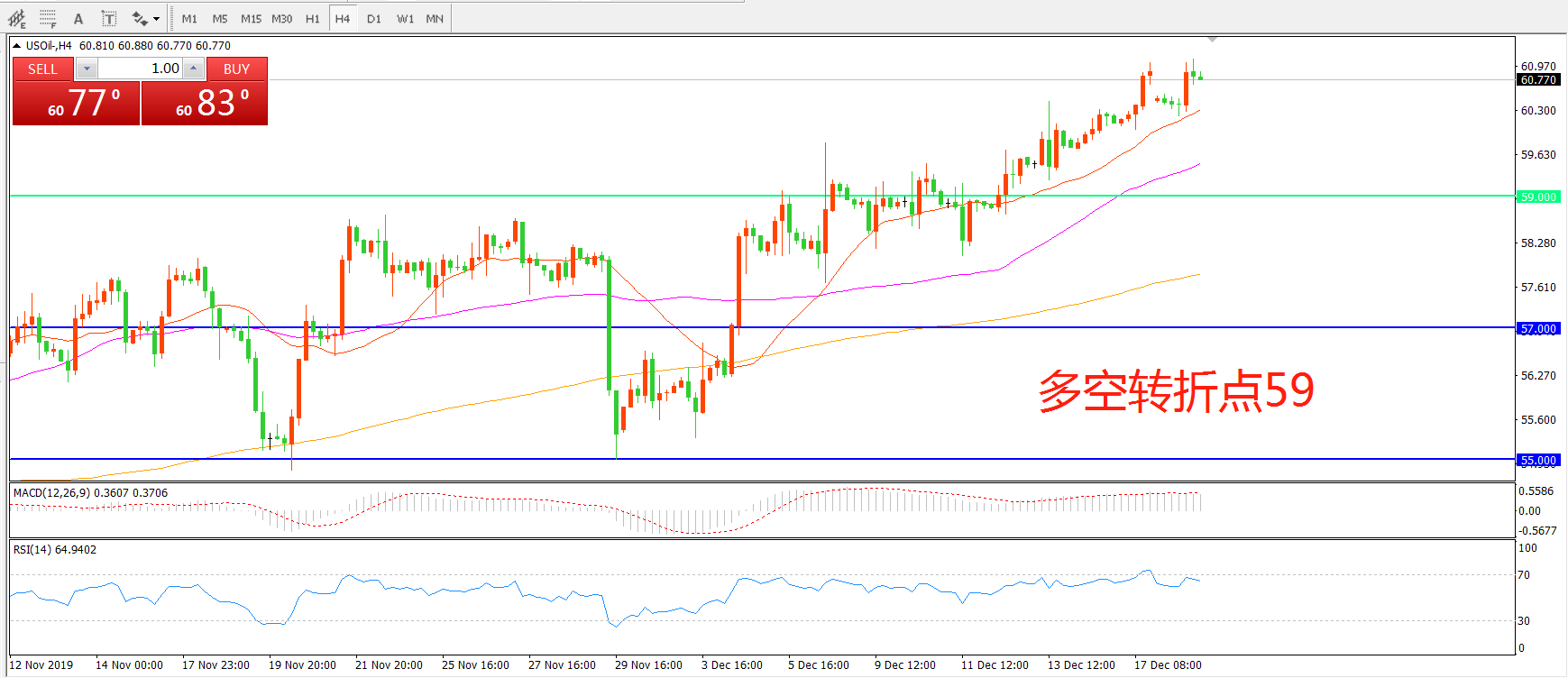This screenshot has height=678, width=1568.
Task: Enable the D1 daily timeframe
Action: coord(374,18)
